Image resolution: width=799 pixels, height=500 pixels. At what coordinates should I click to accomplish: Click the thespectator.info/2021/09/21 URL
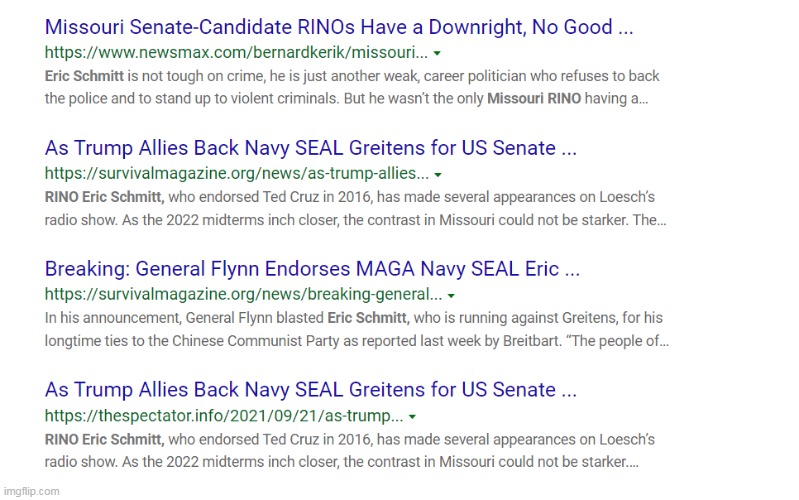(223, 415)
